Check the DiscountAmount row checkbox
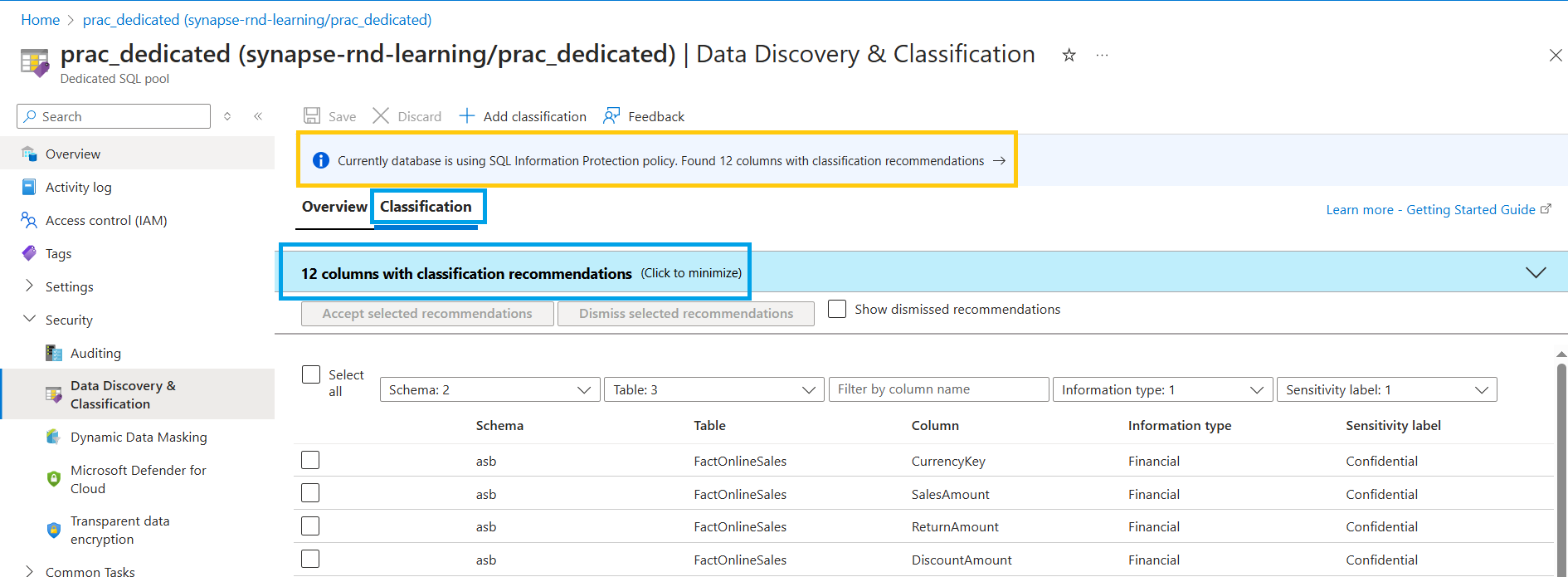The image size is (1568, 577). point(310,559)
